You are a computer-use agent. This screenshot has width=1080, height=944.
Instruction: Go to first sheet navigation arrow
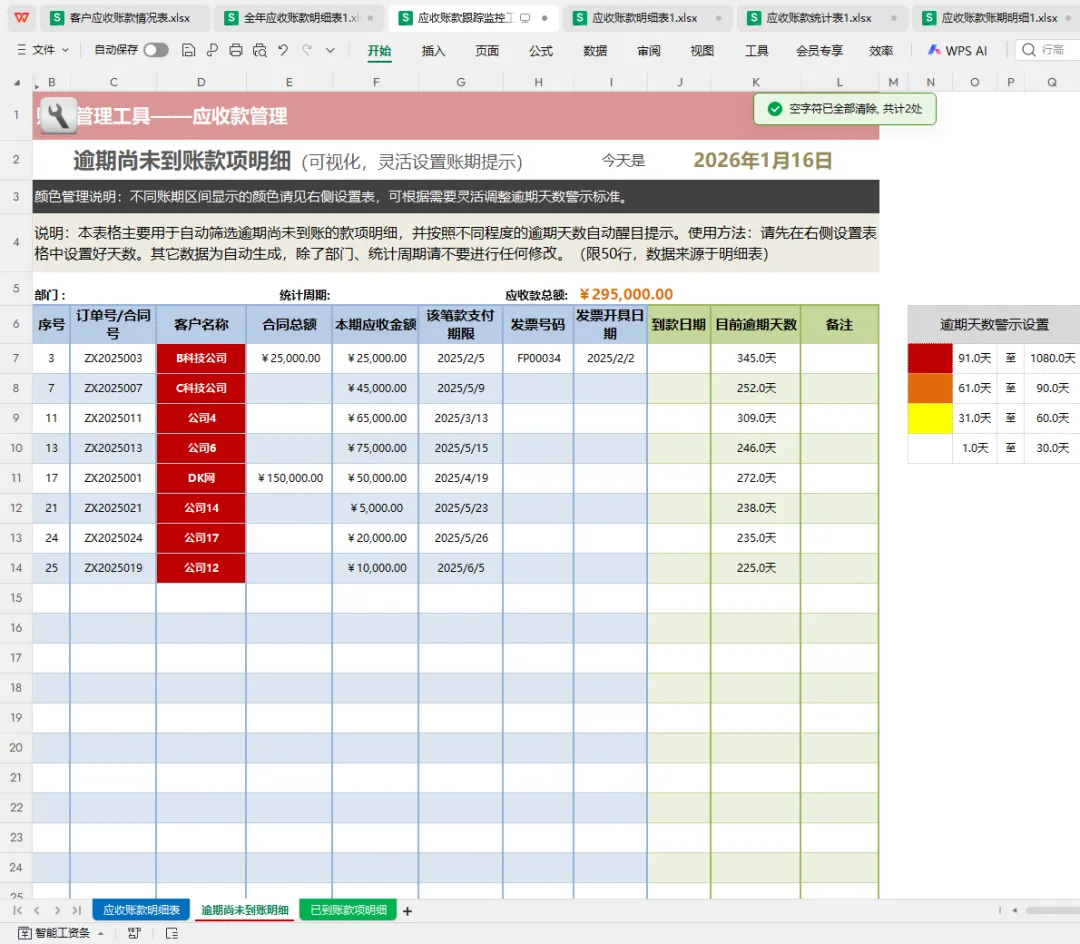[17, 910]
